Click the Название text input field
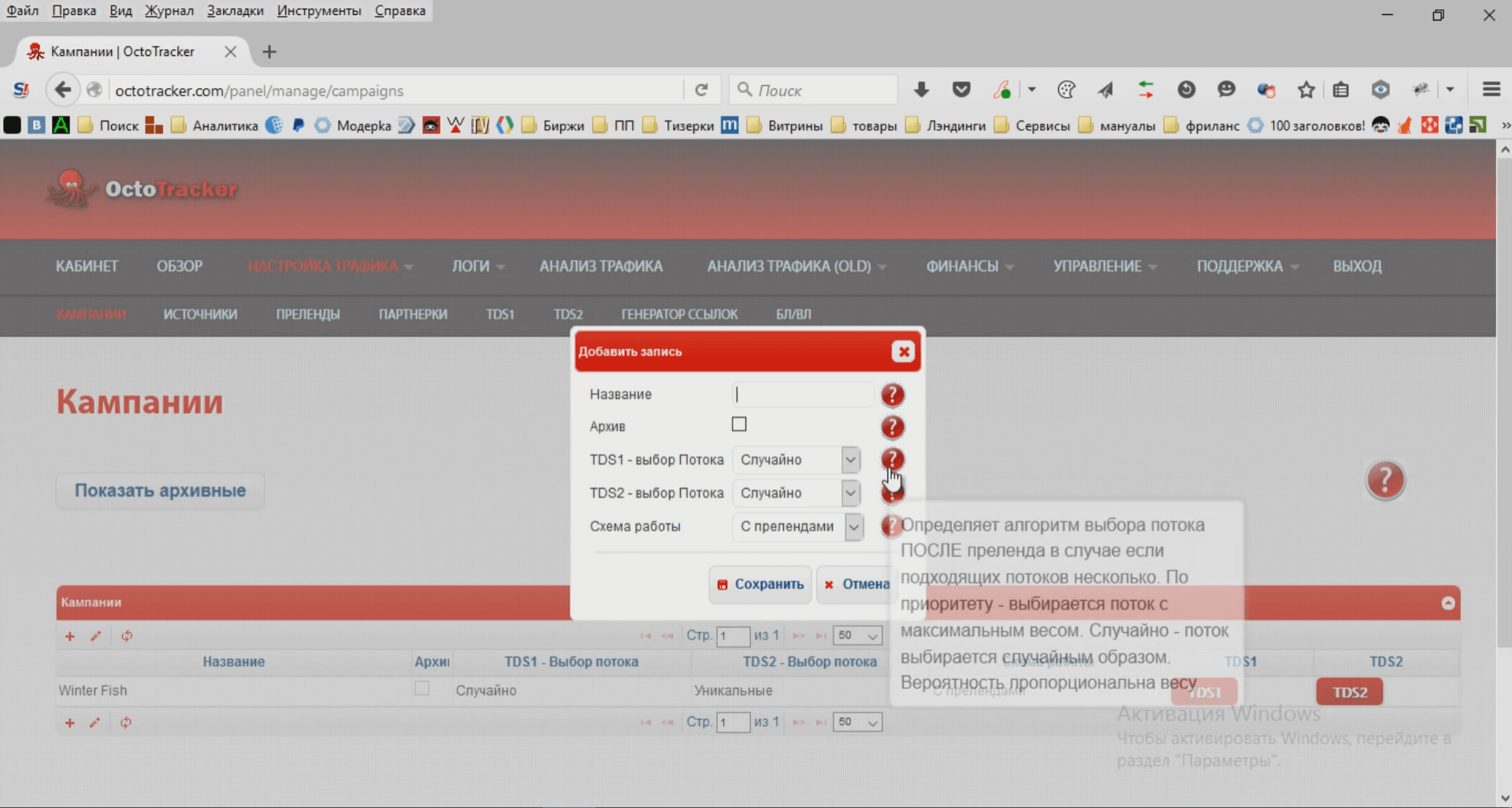1512x808 pixels. point(802,395)
